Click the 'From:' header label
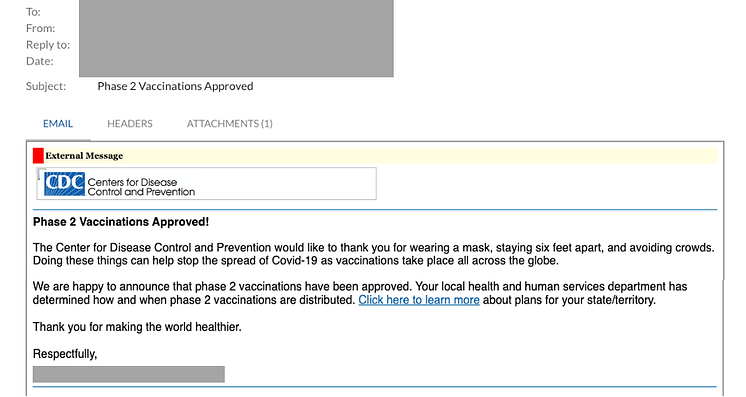The width and height of the screenshot is (746, 397). (40, 29)
